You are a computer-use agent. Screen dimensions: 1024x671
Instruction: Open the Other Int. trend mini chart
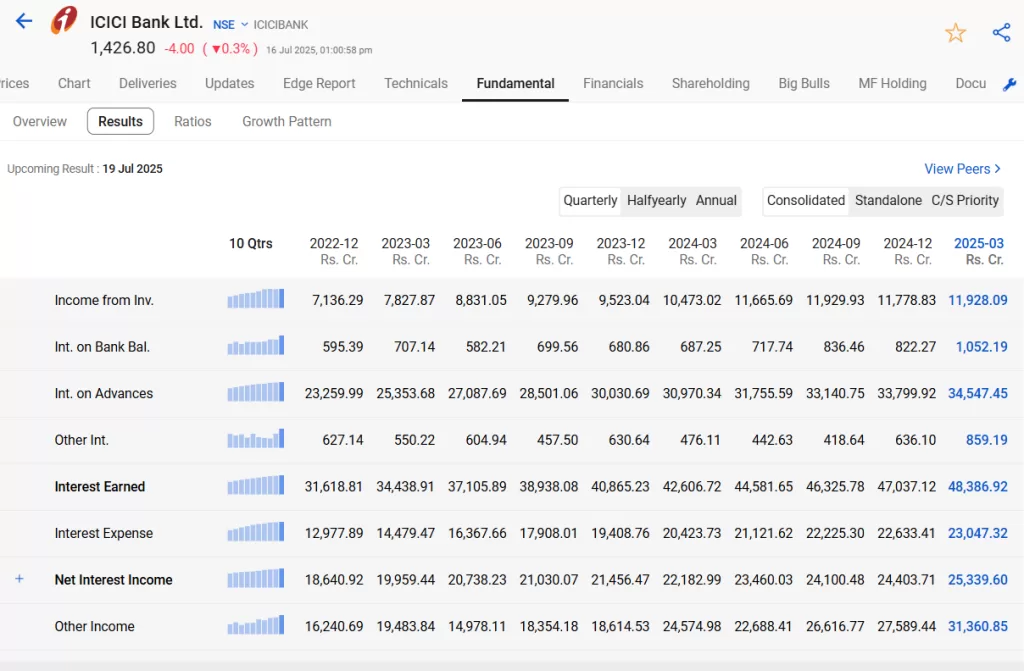pyautogui.click(x=256, y=438)
